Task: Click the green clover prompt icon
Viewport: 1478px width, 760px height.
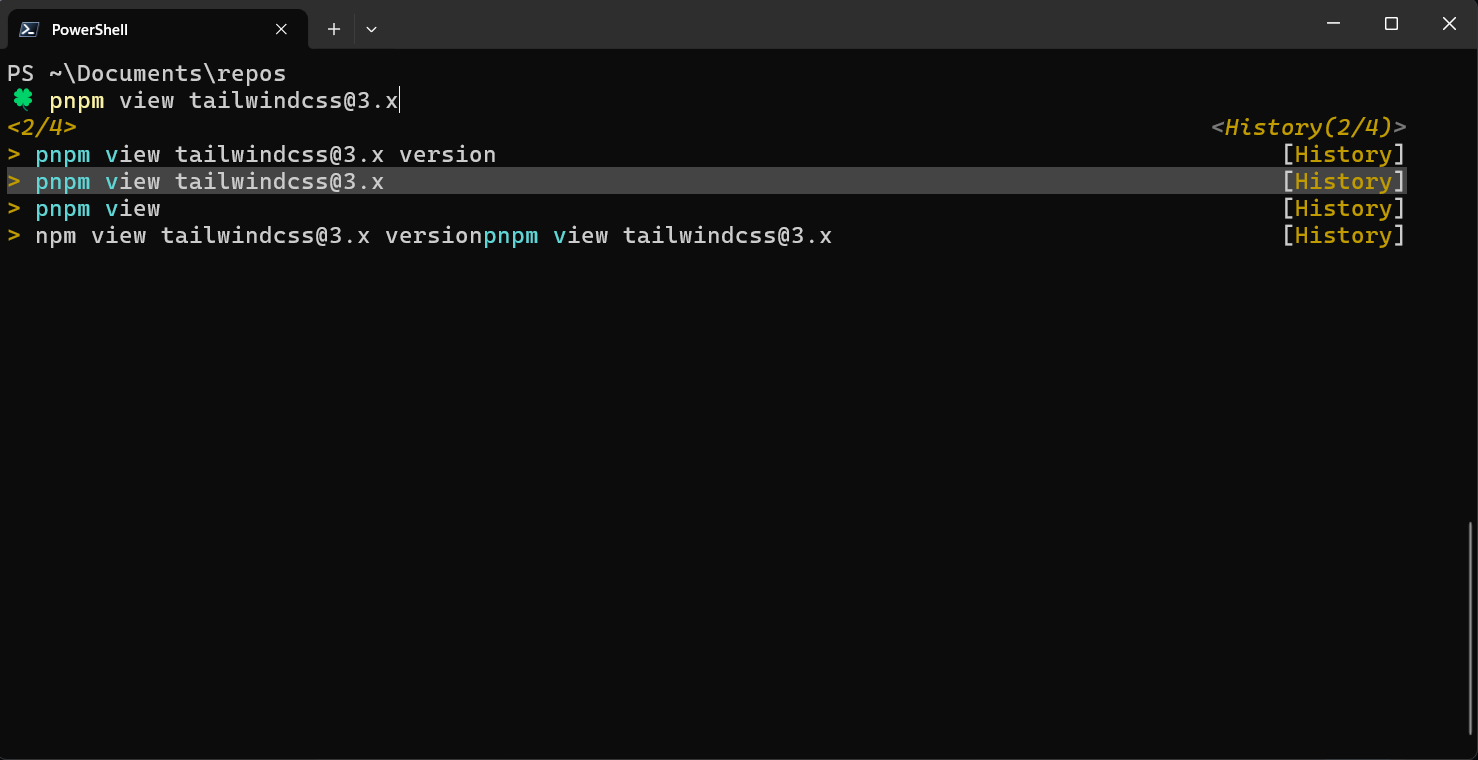Action: (23, 99)
